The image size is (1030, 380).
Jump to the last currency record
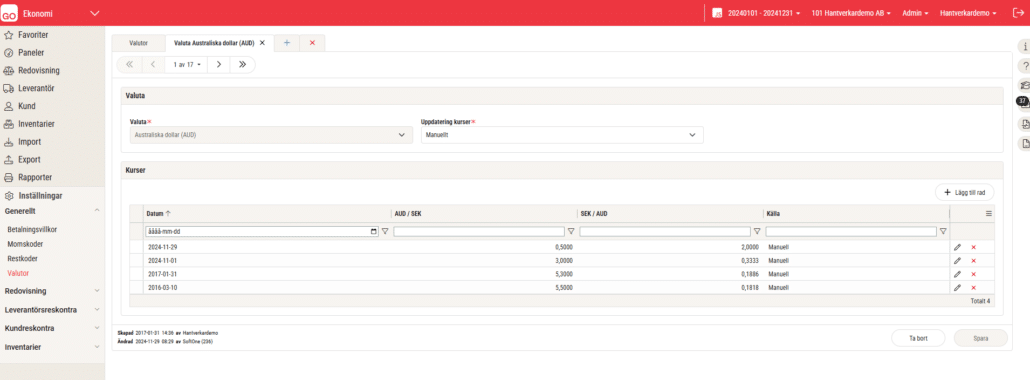point(242,64)
